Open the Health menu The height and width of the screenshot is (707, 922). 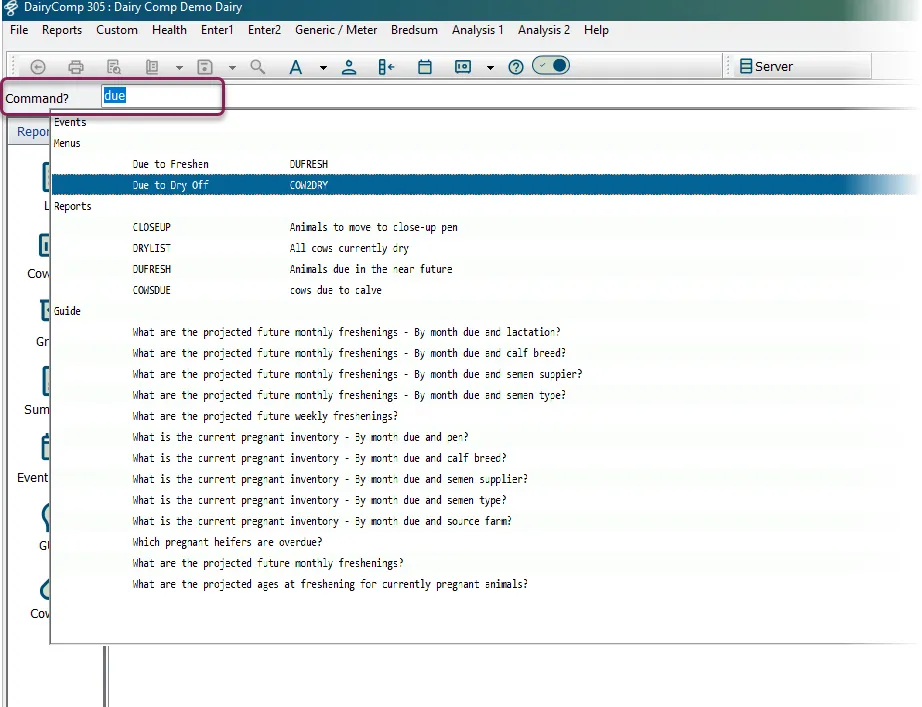[169, 30]
